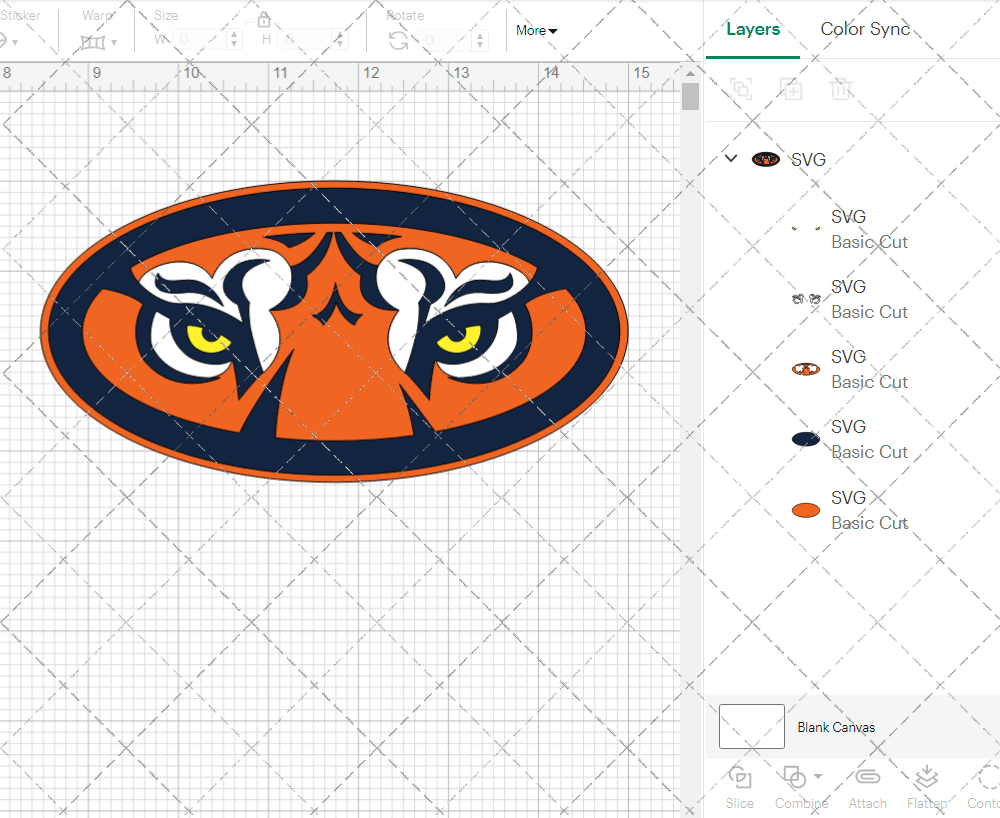Image resolution: width=1000 pixels, height=818 pixels.
Task: Open the Warp dropdown arrow
Action: pyautogui.click(x=114, y=43)
